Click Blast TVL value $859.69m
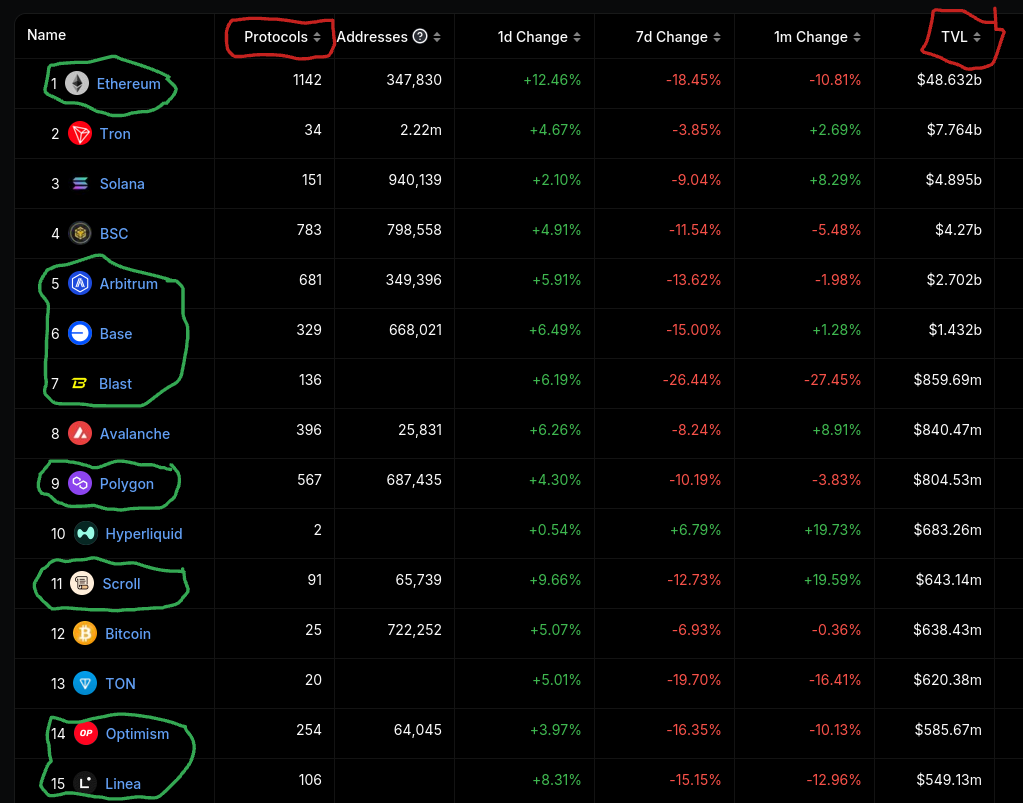Screen dimensions: 1023x803 pos(947,380)
